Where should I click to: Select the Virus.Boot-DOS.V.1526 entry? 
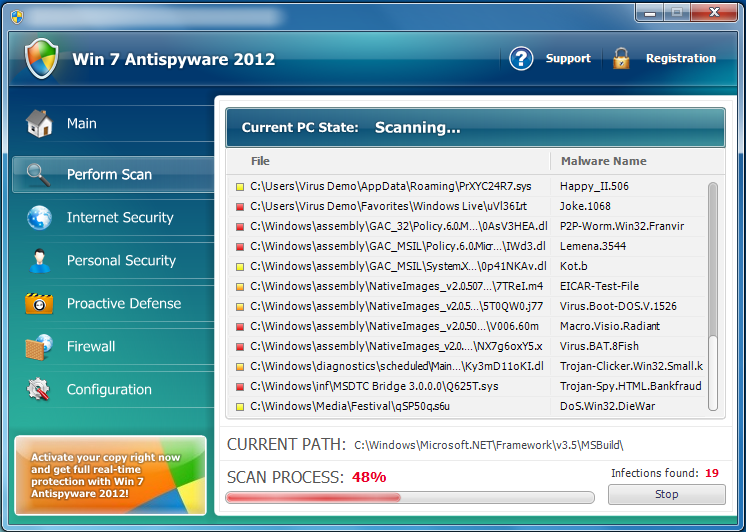coord(618,306)
